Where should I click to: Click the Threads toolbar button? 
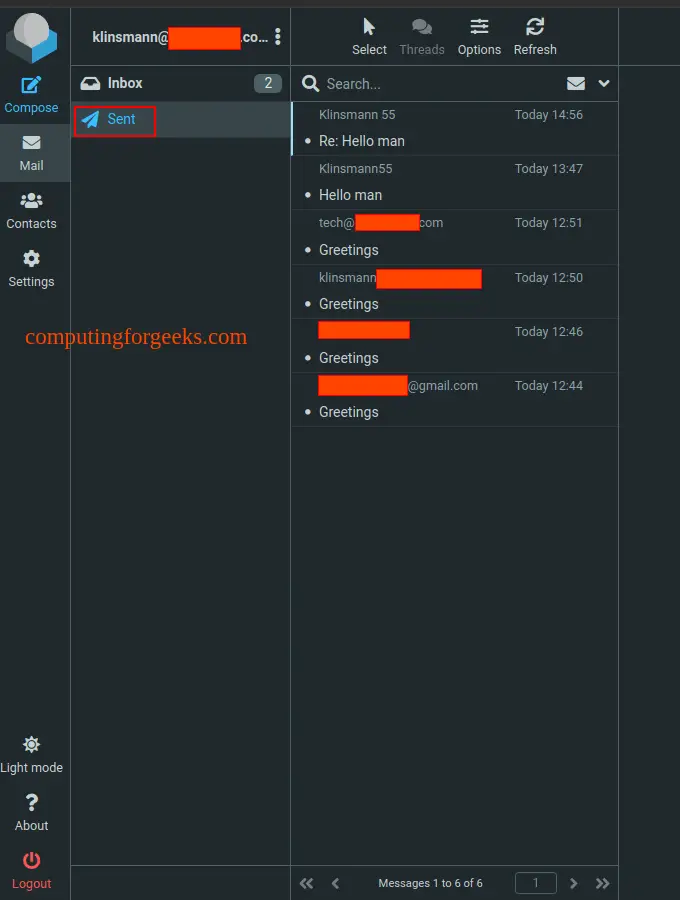coord(422,37)
